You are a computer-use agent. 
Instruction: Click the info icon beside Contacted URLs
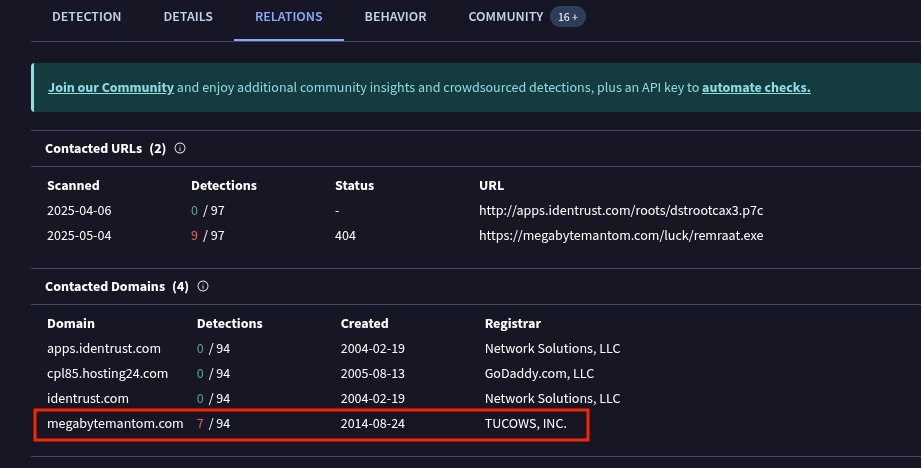point(180,149)
